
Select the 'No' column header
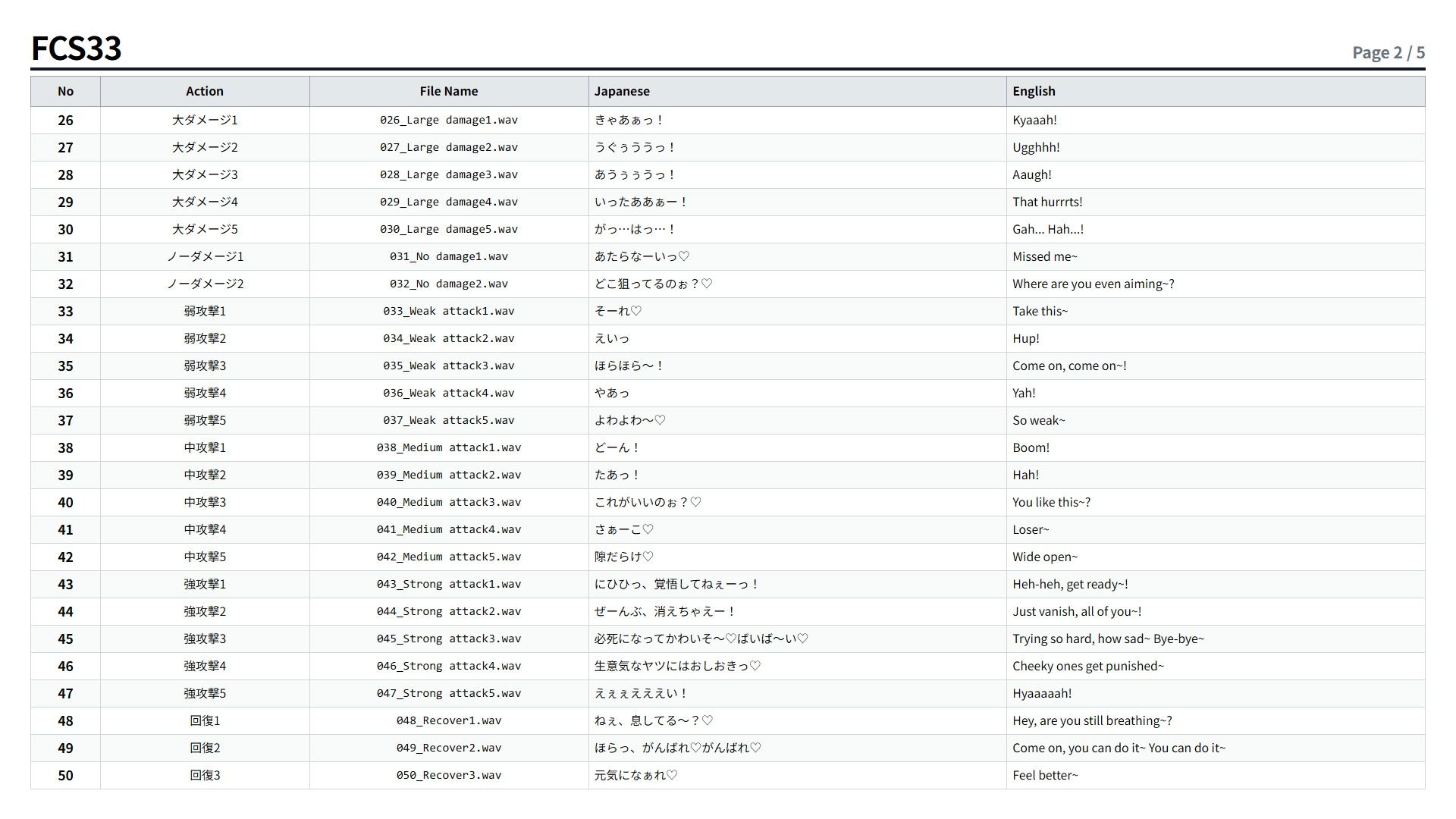tap(65, 91)
